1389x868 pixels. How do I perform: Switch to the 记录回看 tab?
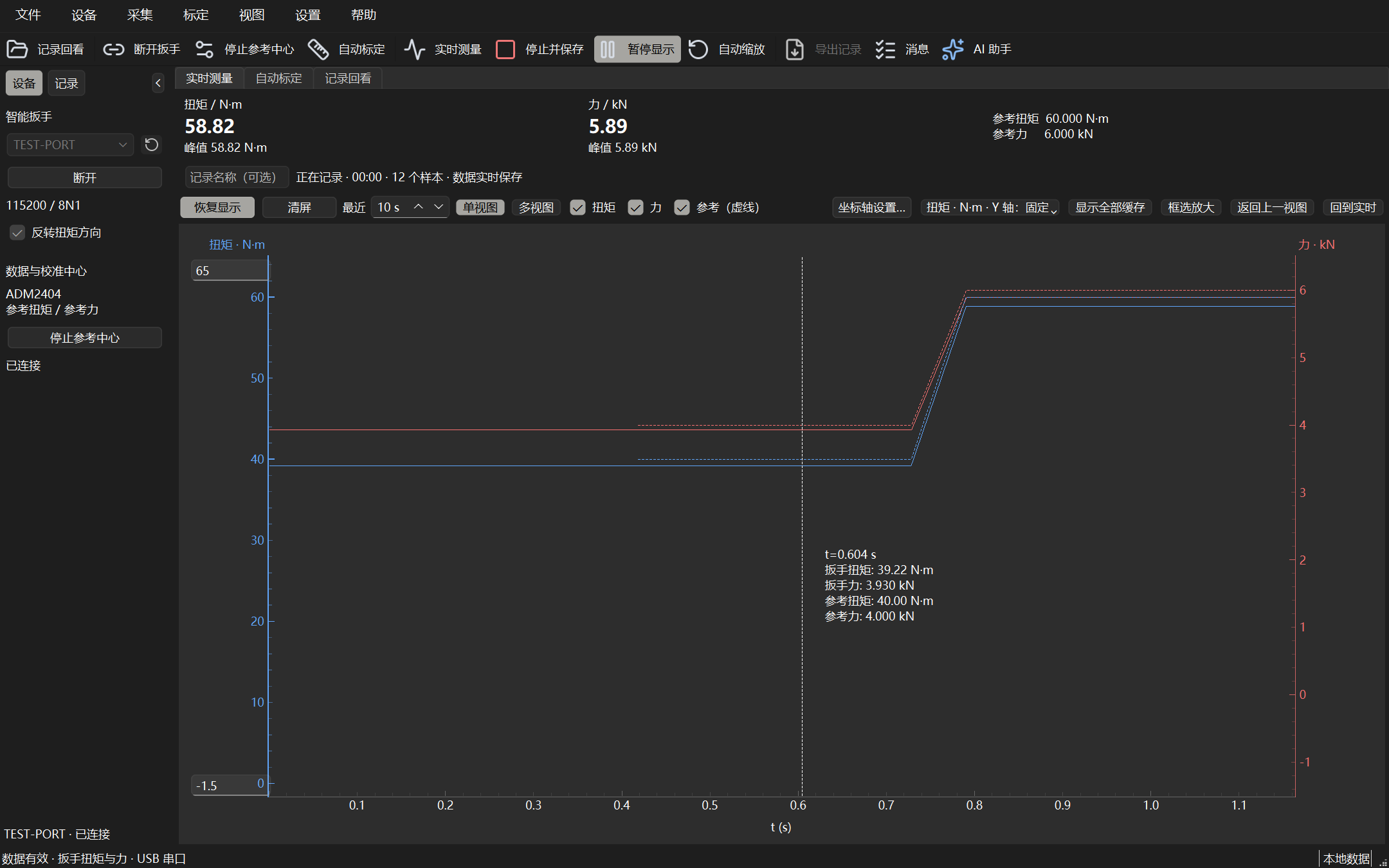[x=348, y=78]
